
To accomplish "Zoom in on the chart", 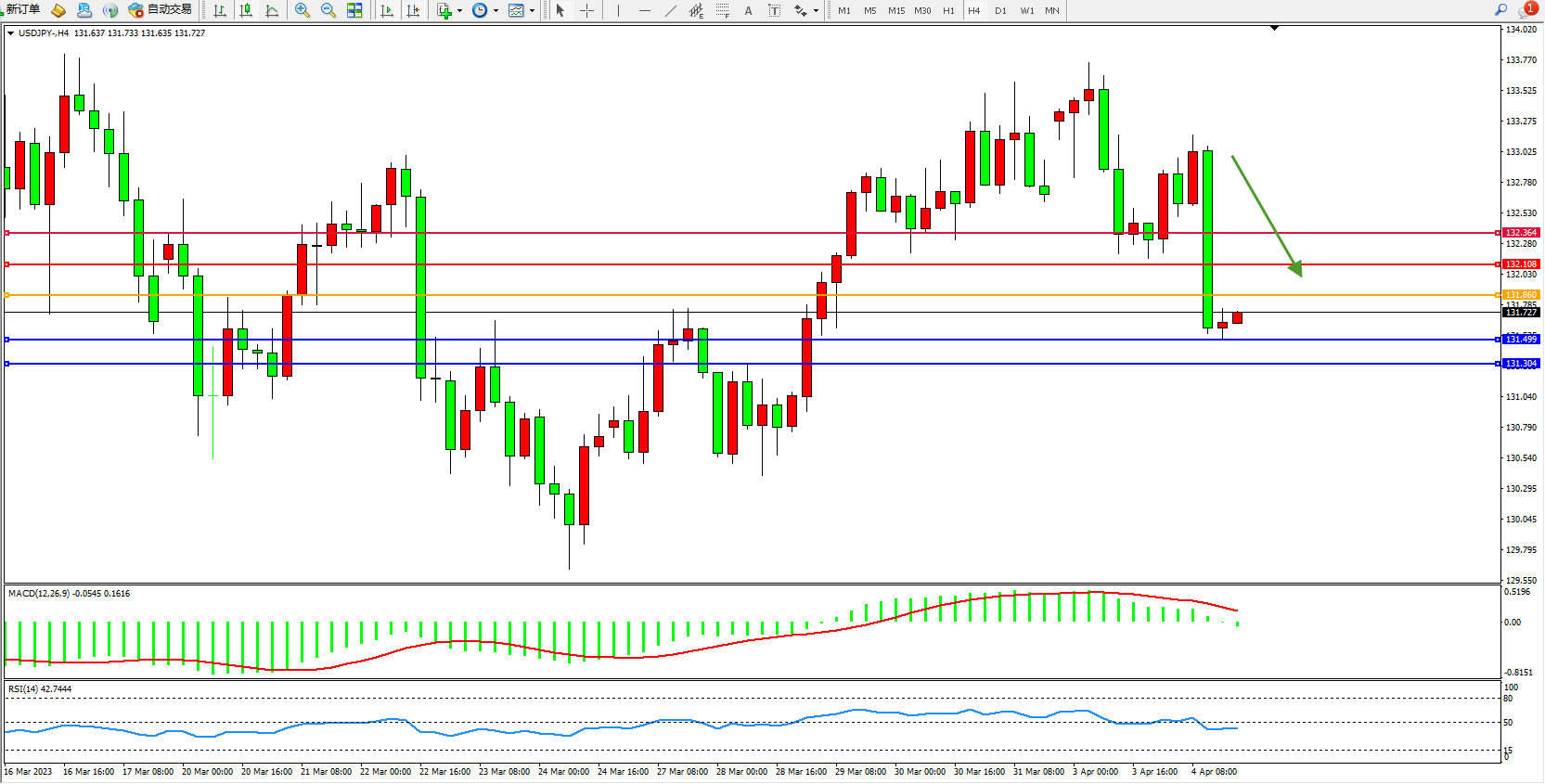I will point(302,10).
